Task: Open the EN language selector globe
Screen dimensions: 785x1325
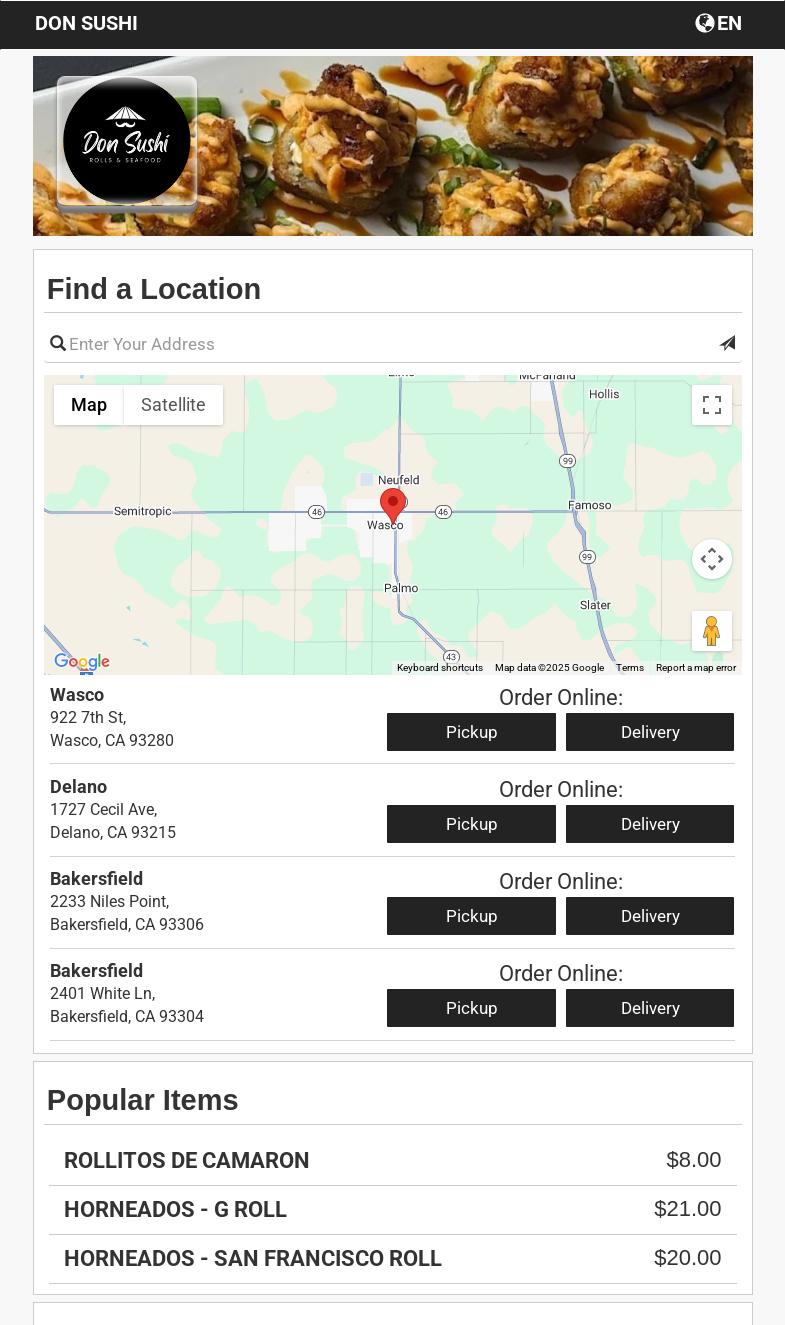Action: tap(718, 23)
